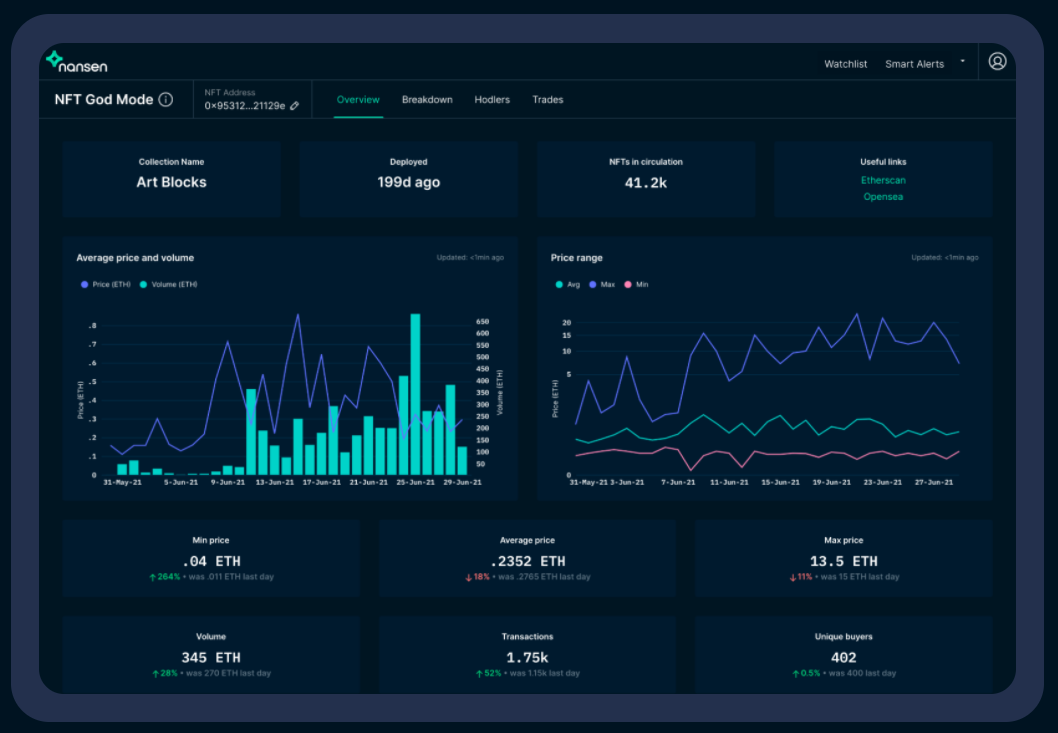This screenshot has height=733, width=1058.
Task: Open the user profile icon
Action: [x=997, y=61]
